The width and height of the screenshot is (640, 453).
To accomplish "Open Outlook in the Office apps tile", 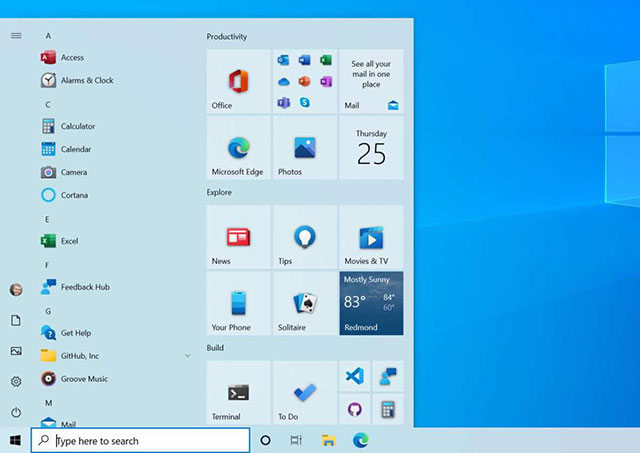I will (283, 60).
